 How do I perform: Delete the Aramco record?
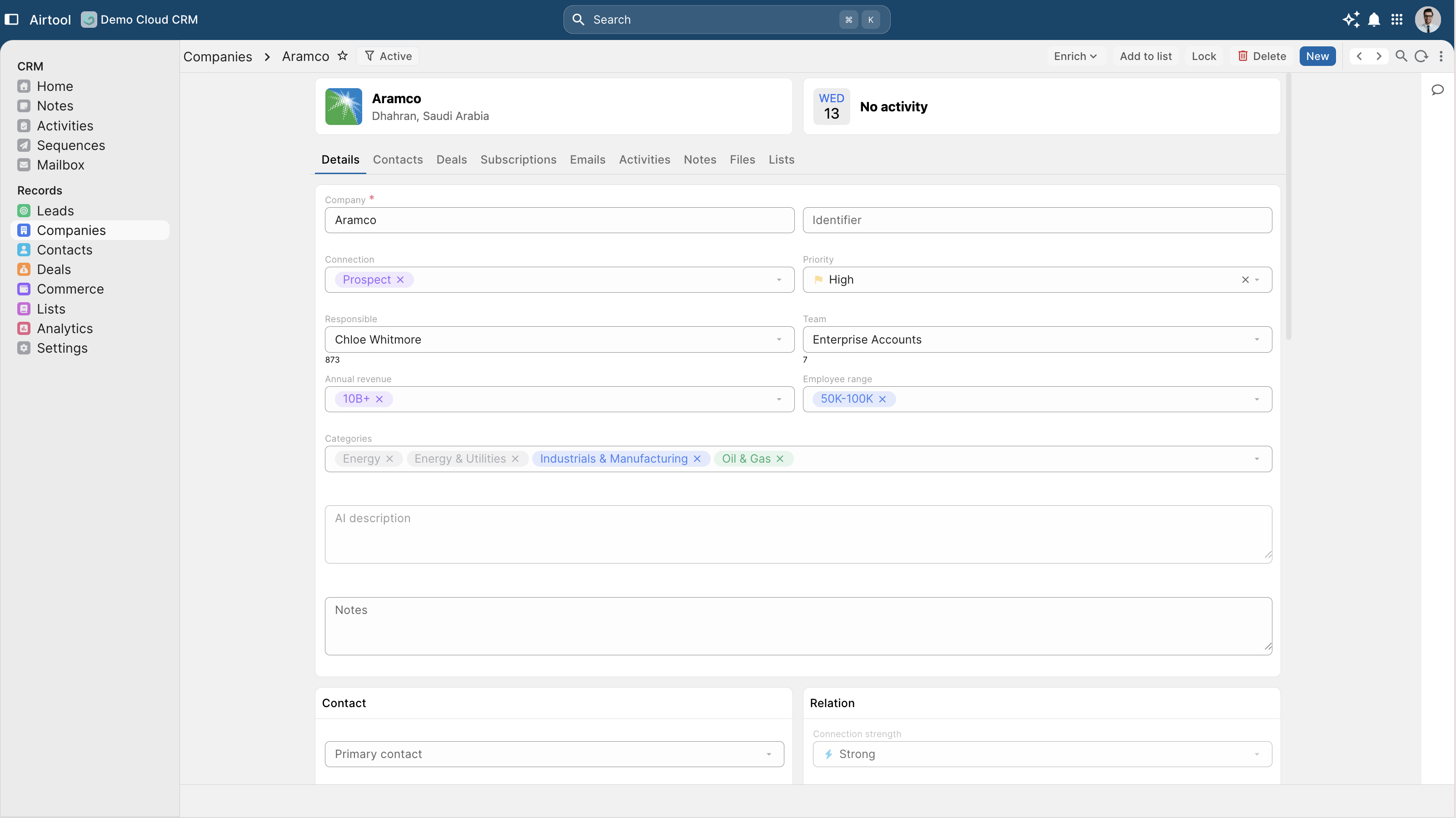click(1262, 56)
